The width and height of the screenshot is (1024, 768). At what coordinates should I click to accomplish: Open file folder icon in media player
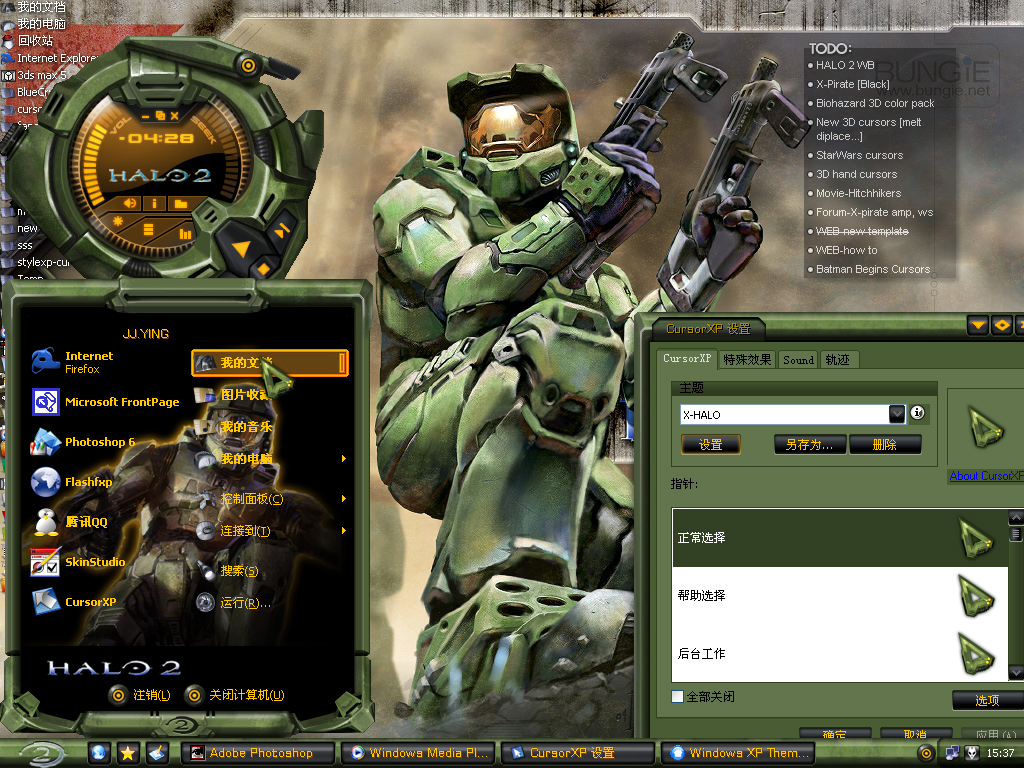tap(180, 204)
